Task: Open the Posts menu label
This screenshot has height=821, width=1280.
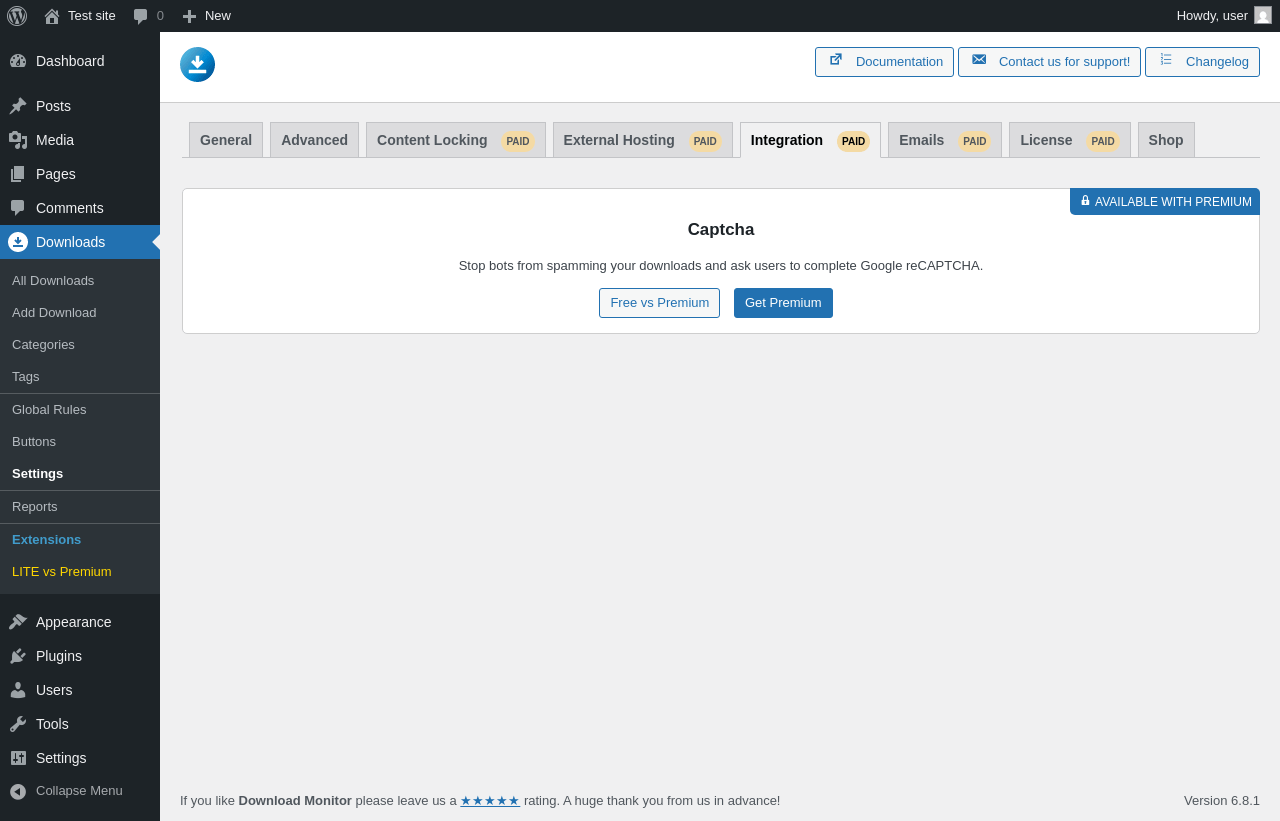Action: point(53,106)
